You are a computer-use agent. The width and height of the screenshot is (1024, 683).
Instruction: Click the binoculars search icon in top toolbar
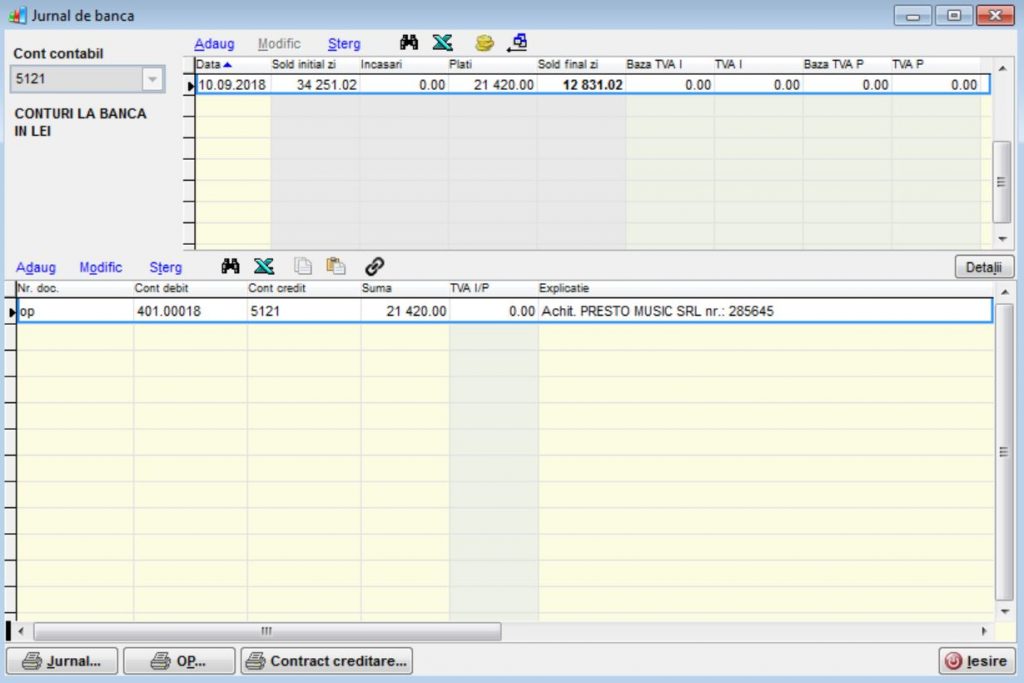pyautogui.click(x=409, y=43)
